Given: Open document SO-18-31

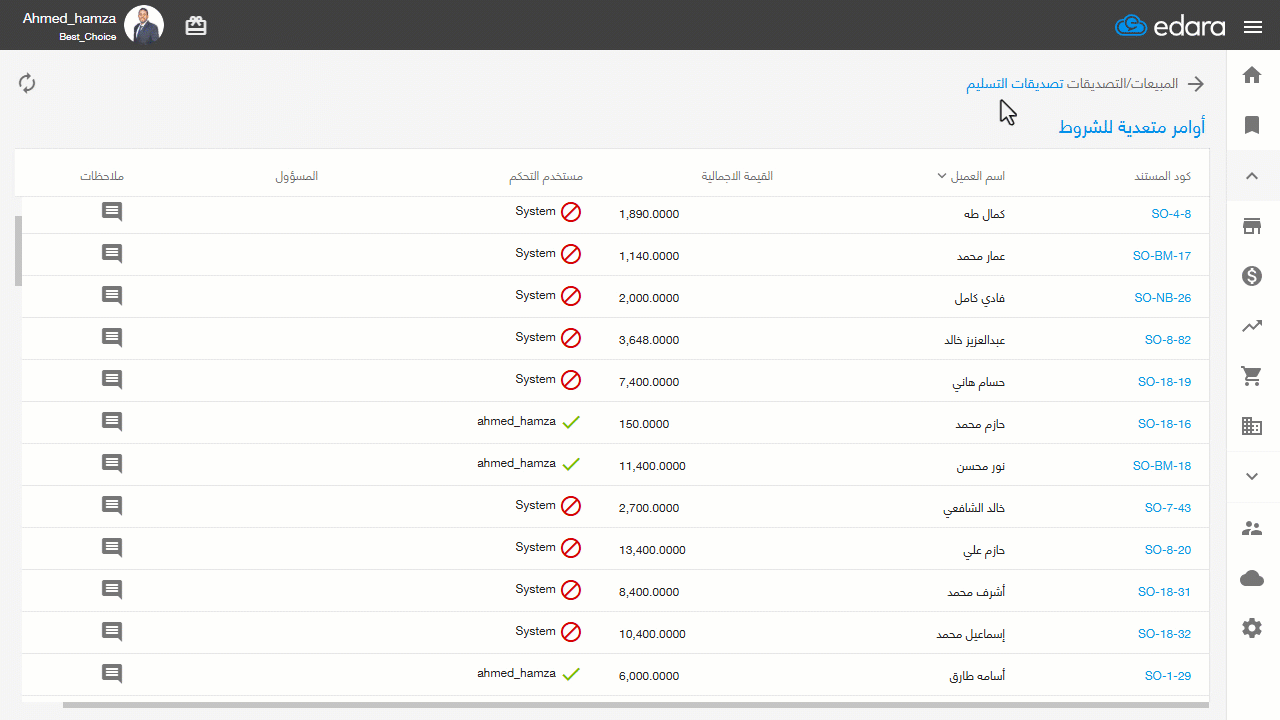Looking at the screenshot, I should click(x=1165, y=592).
